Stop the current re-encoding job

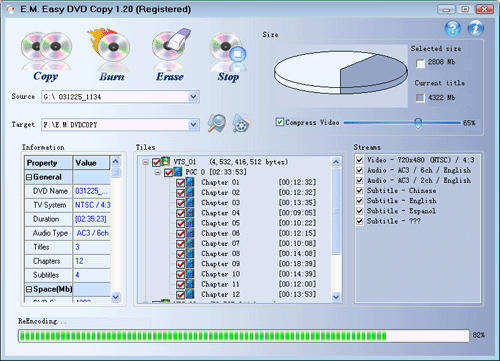coord(228,57)
